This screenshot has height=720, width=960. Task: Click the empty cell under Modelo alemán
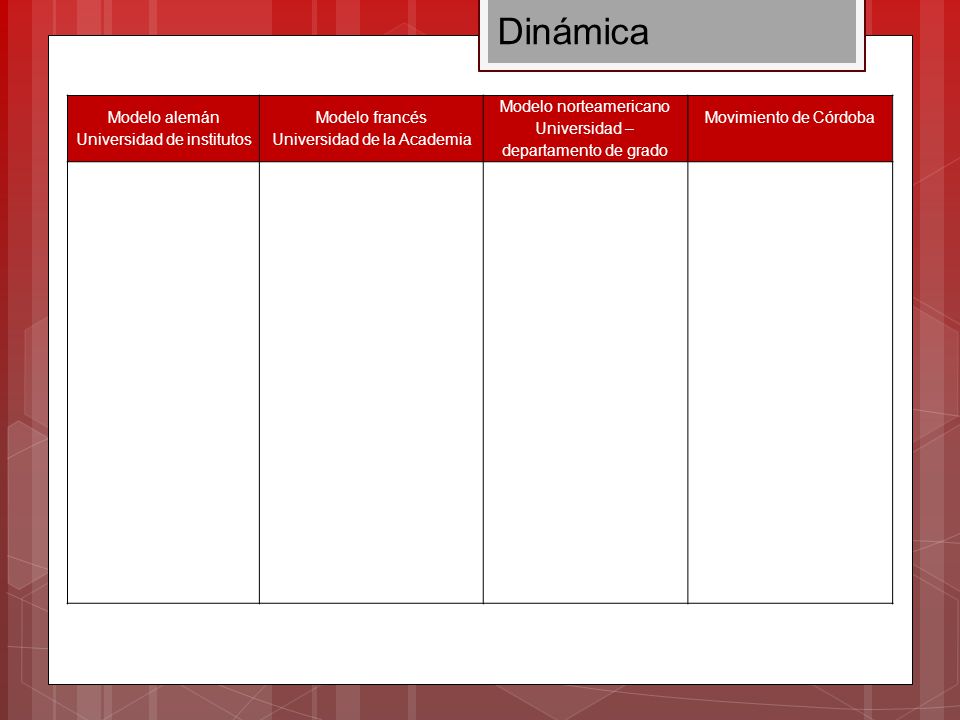[163, 383]
